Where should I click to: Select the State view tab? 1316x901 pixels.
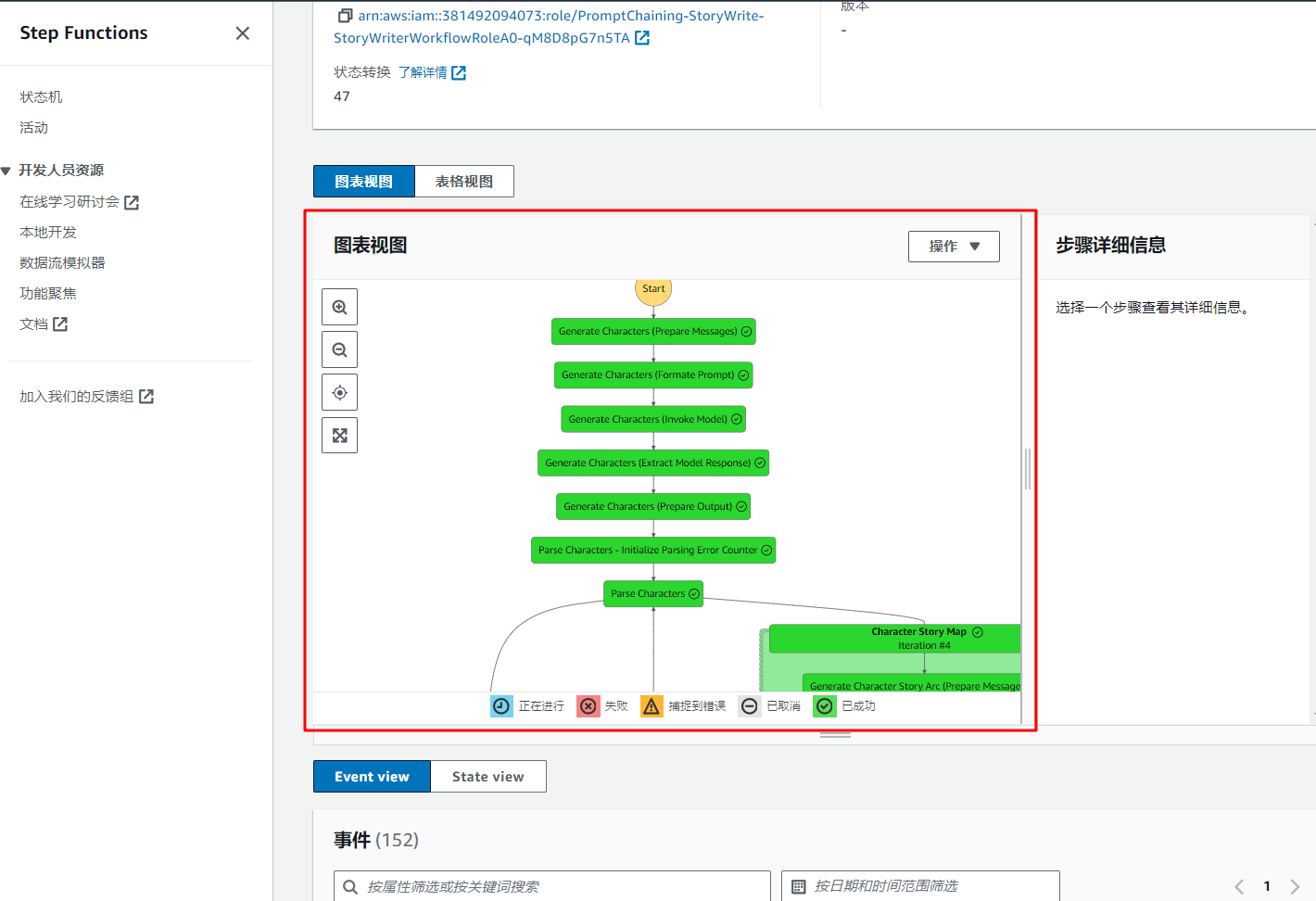(x=488, y=777)
